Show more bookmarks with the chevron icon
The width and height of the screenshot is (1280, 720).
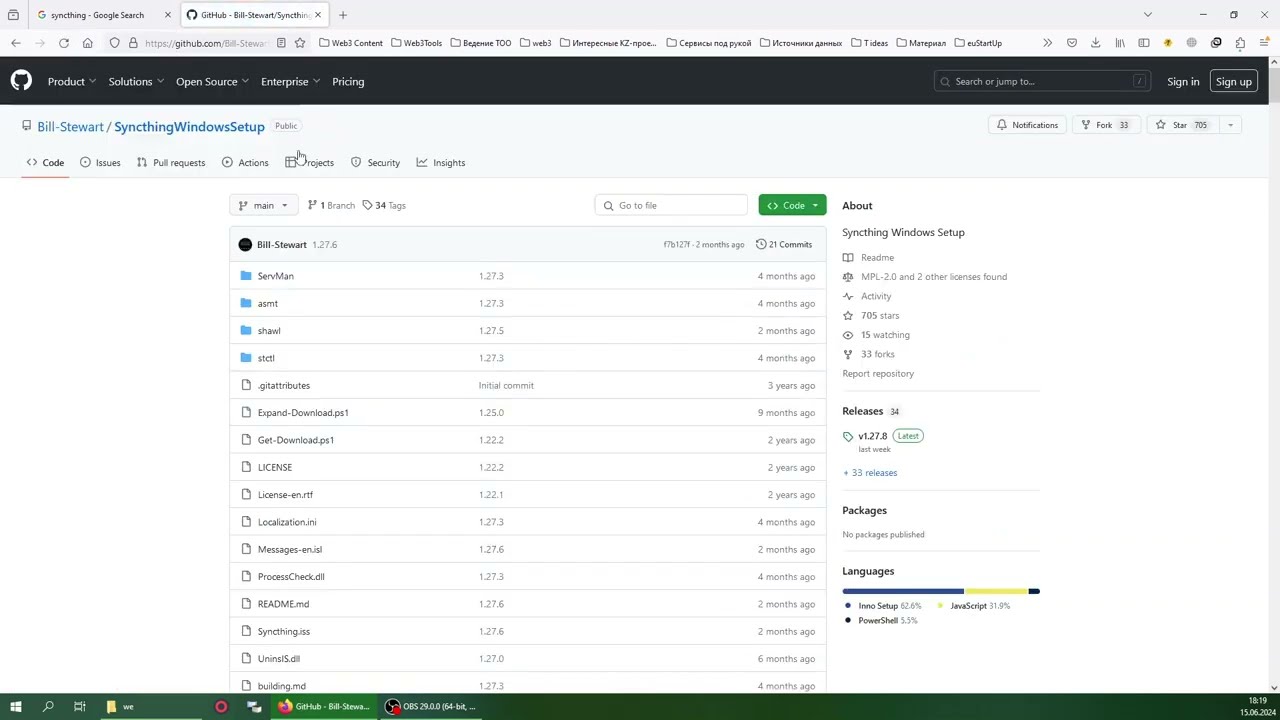1047,43
